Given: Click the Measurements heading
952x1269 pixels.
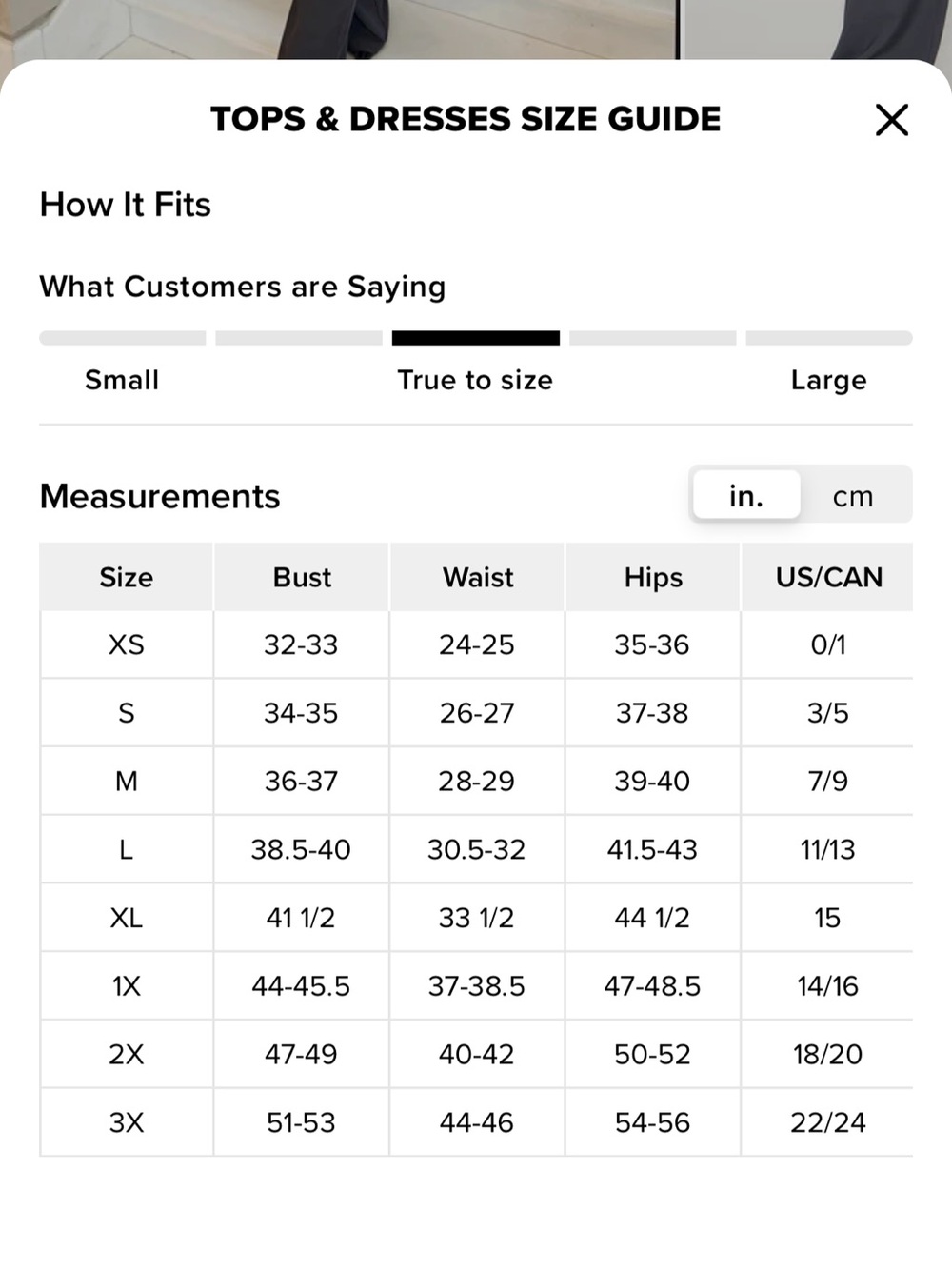Looking at the screenshot, I should coord(160,496).
